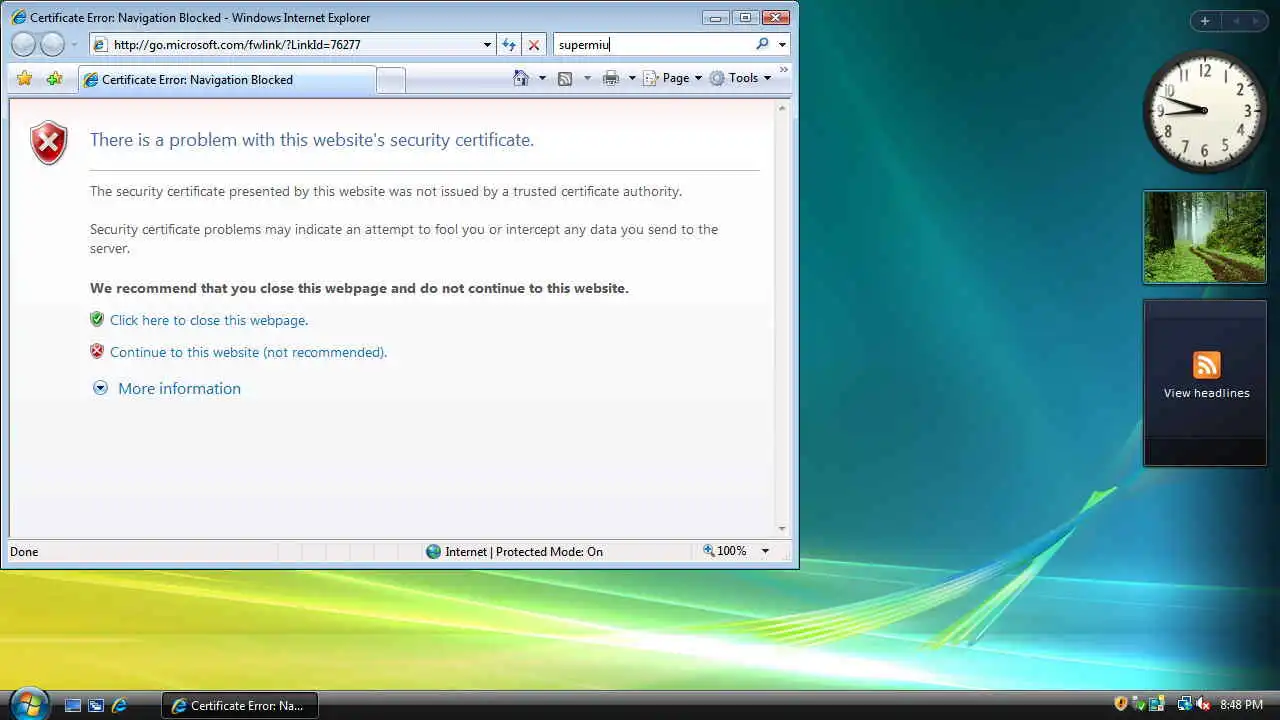Screen dimensions: 1280x720
Task: Click the Done status text
Action: pyautogui.click(x=24, y=551)
